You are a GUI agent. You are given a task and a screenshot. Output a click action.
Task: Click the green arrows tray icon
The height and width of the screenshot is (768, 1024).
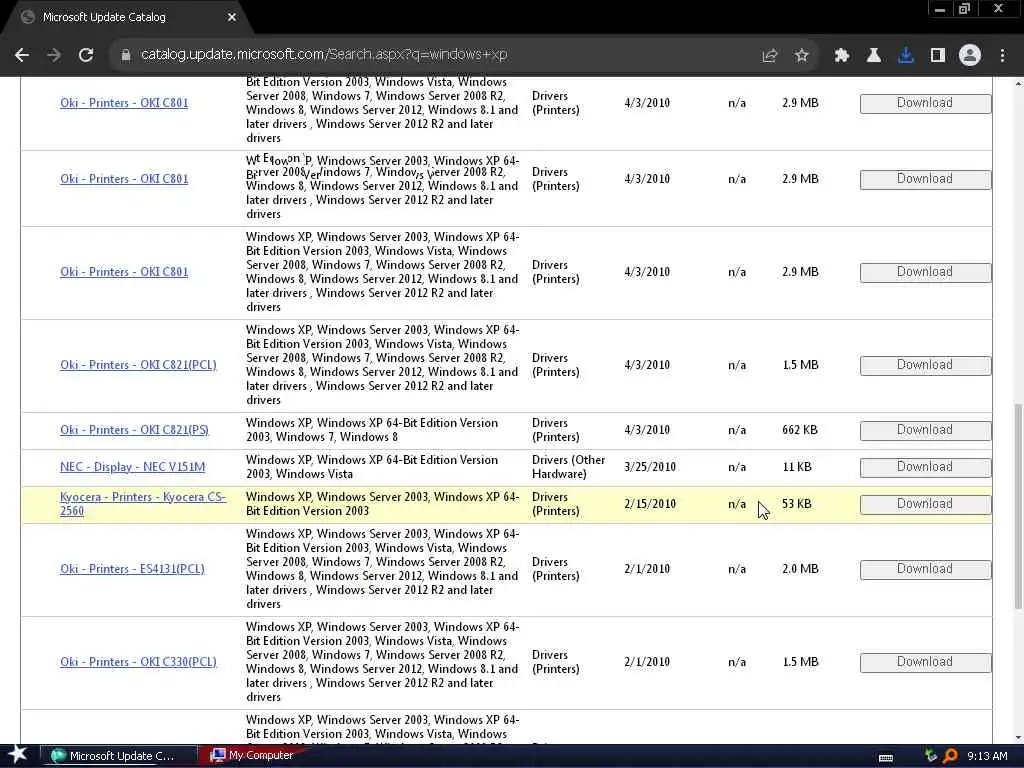click(x=931, y=756)
